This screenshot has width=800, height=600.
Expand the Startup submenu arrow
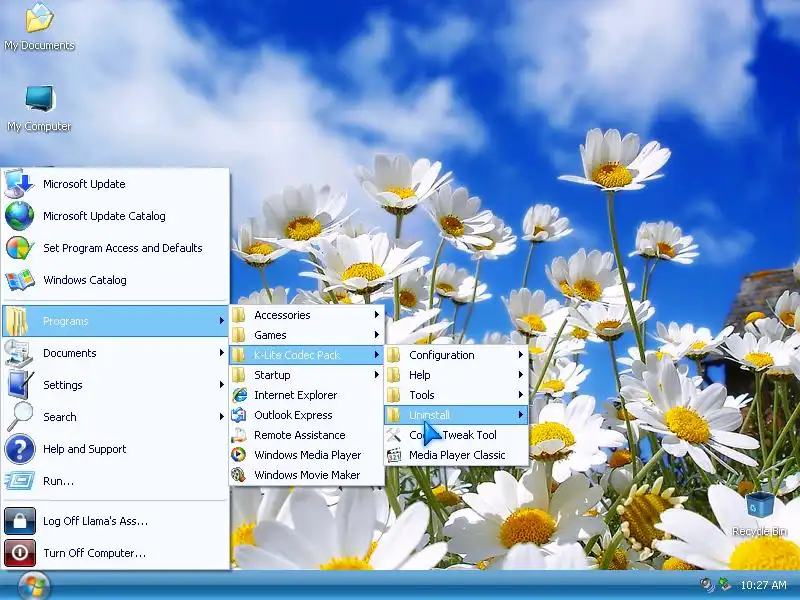point(377,374)
